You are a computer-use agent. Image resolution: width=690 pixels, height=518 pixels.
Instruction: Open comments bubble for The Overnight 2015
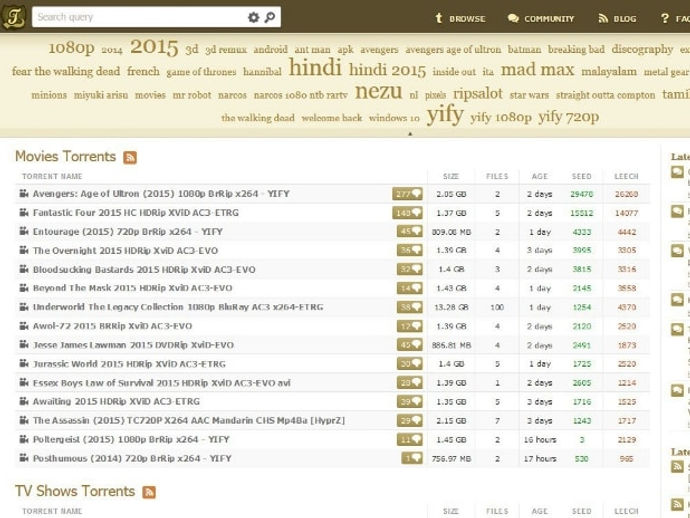(x=409, y=250)
